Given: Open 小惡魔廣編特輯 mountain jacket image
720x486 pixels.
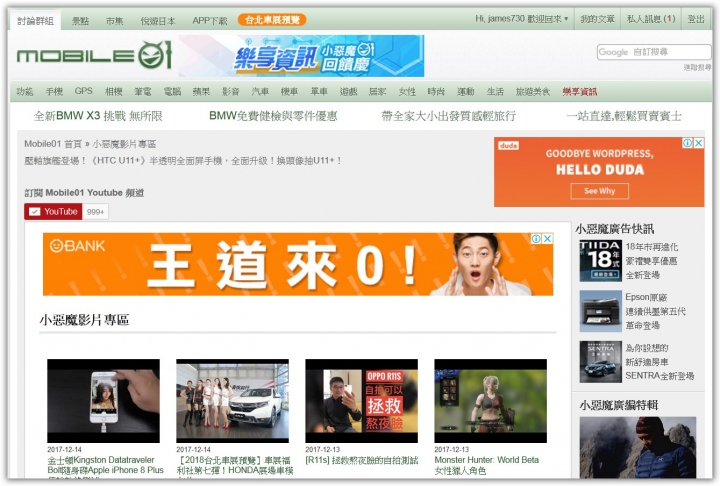Looking at the screenshot, I should point(638,447).
